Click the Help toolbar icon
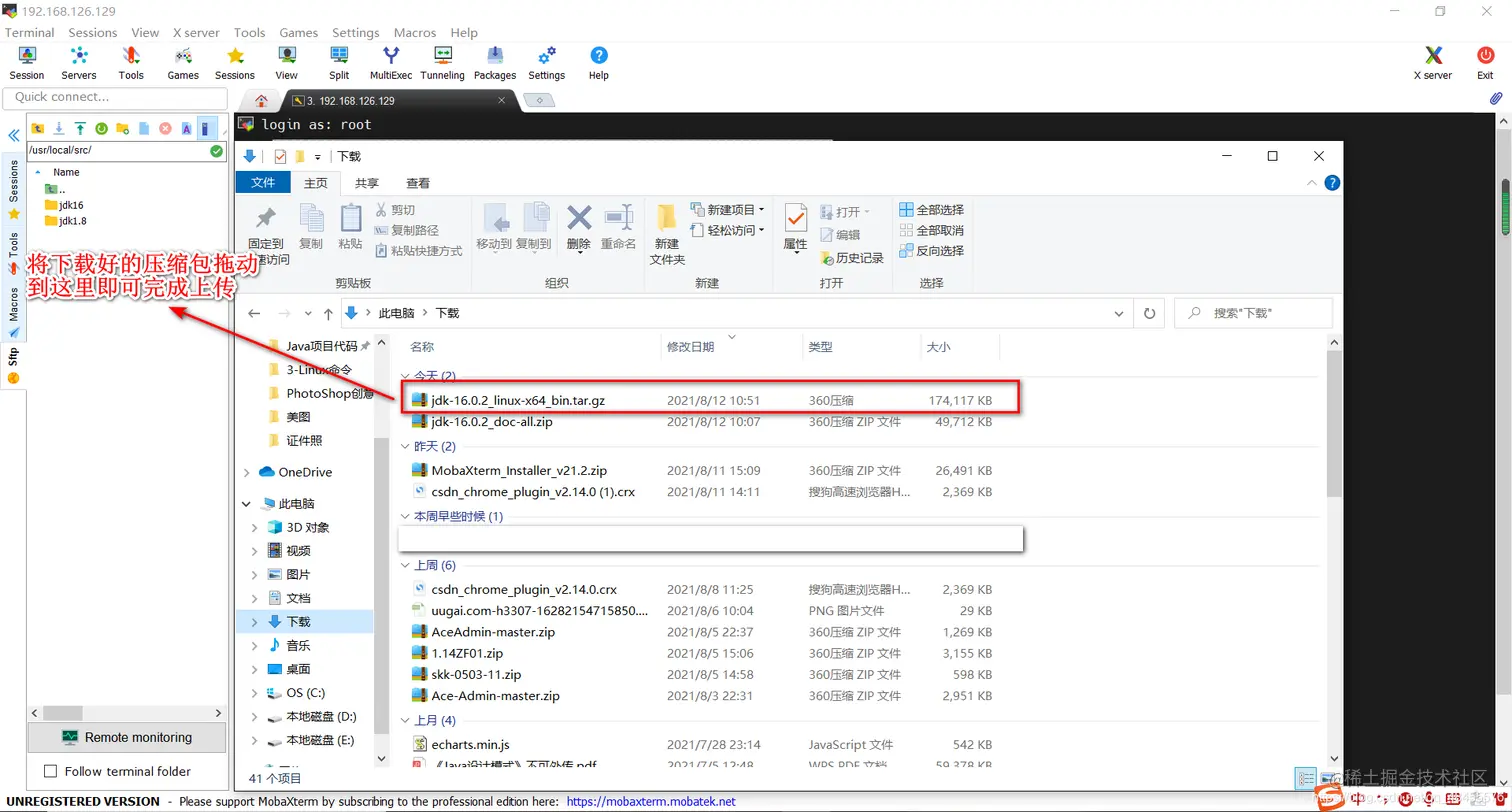Screen dimensions: 1512x812 (x=599, y=63)
